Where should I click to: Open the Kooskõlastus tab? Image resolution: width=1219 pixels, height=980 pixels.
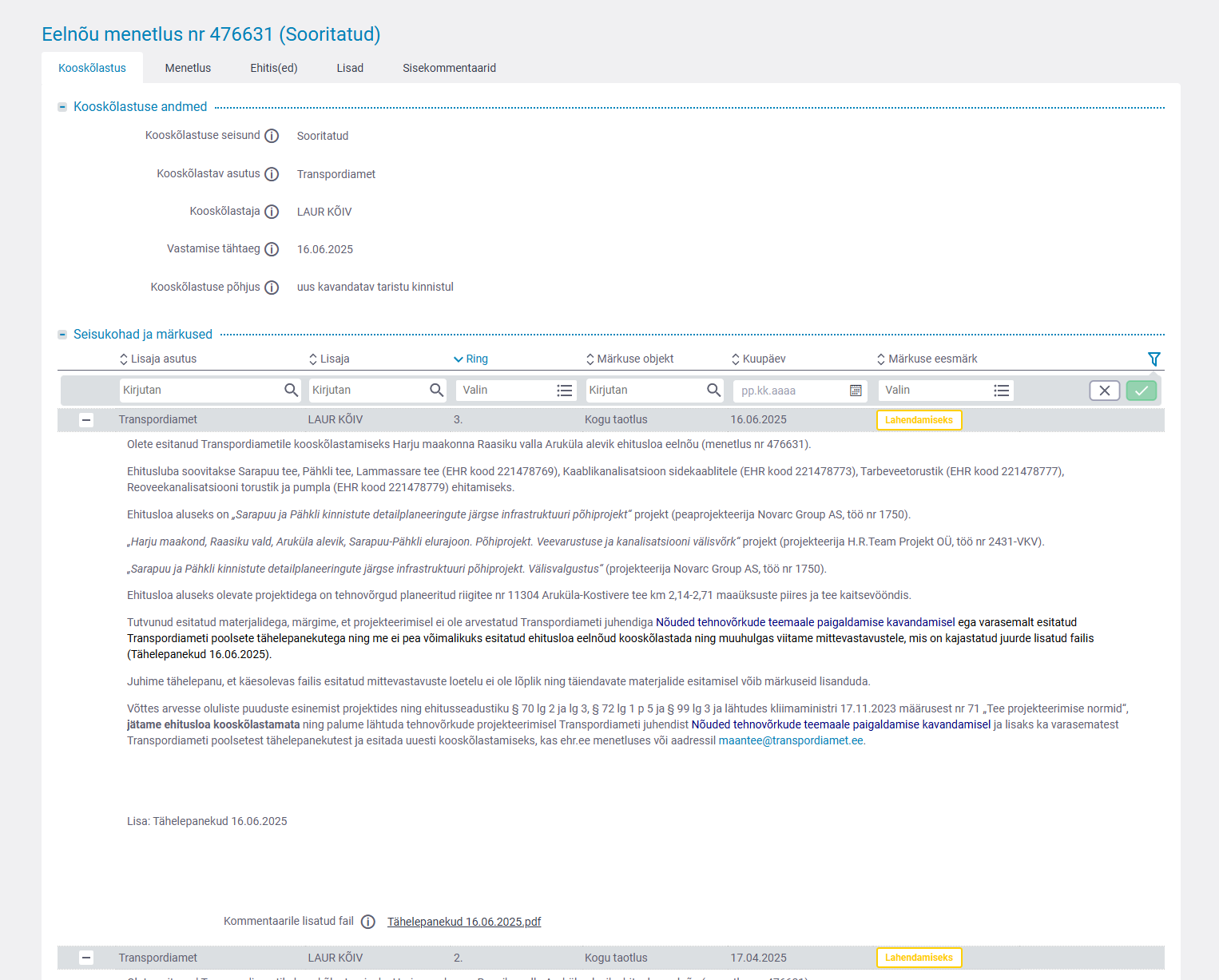(x=92, y=68)
